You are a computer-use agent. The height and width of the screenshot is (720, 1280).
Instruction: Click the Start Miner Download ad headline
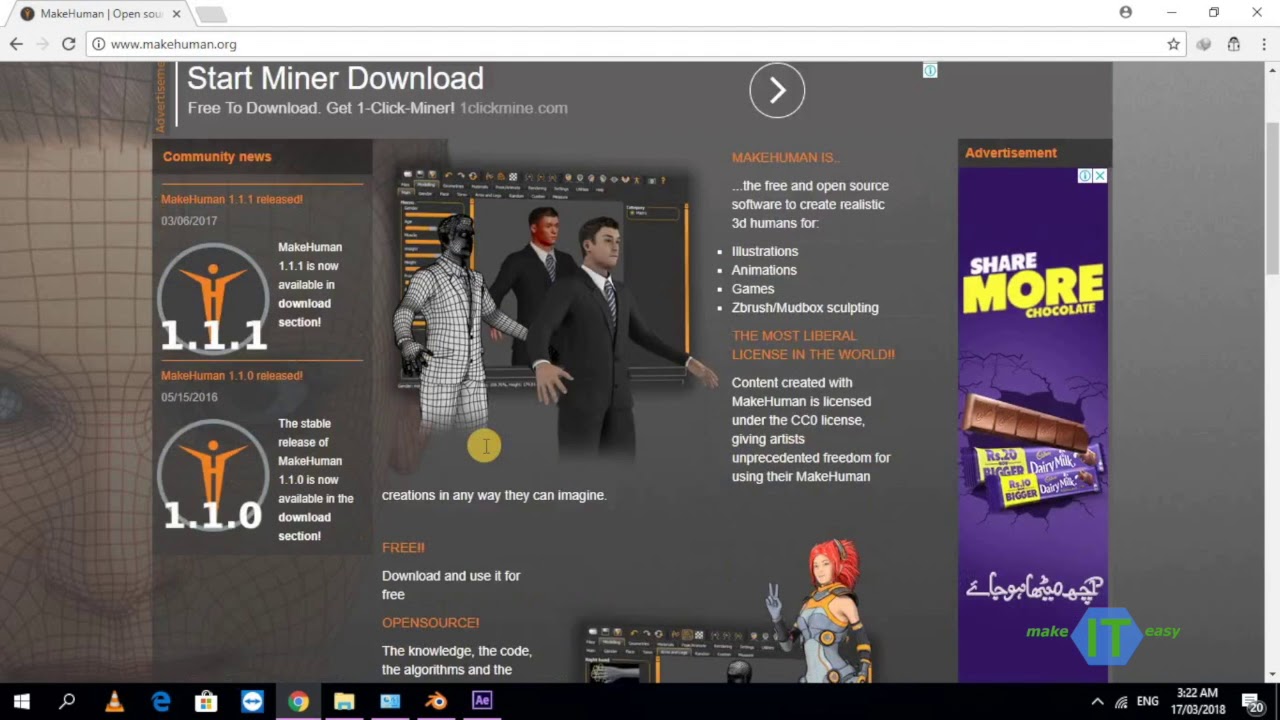[x=335, y=78]
